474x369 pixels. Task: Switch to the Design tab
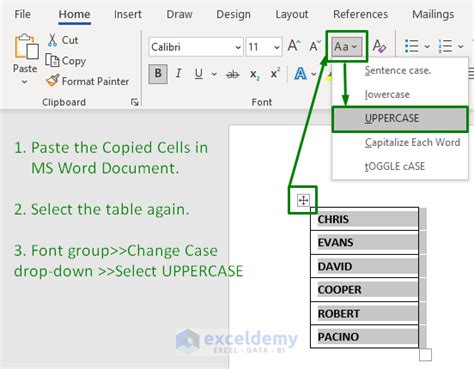coord(233,14)
